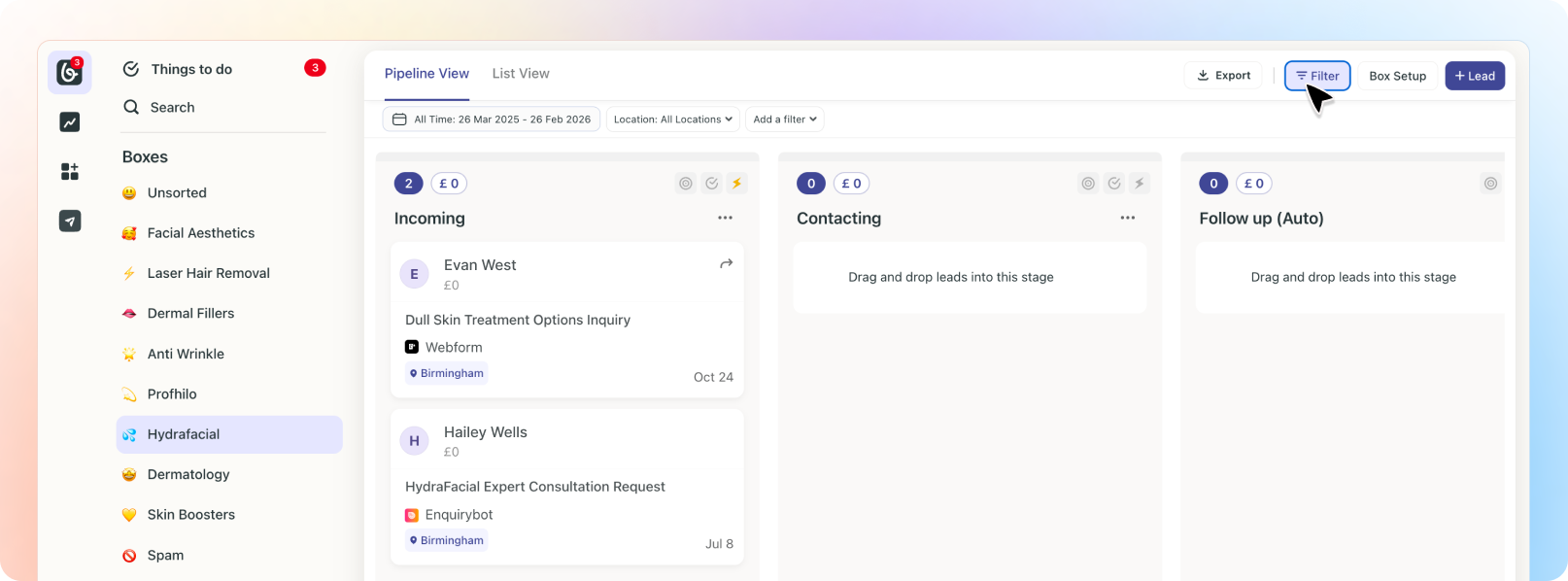The image size is (1568, 581).
Task: Click the yellow heart icon beside Skin Boosters
Action: click(x=129, y=515)
